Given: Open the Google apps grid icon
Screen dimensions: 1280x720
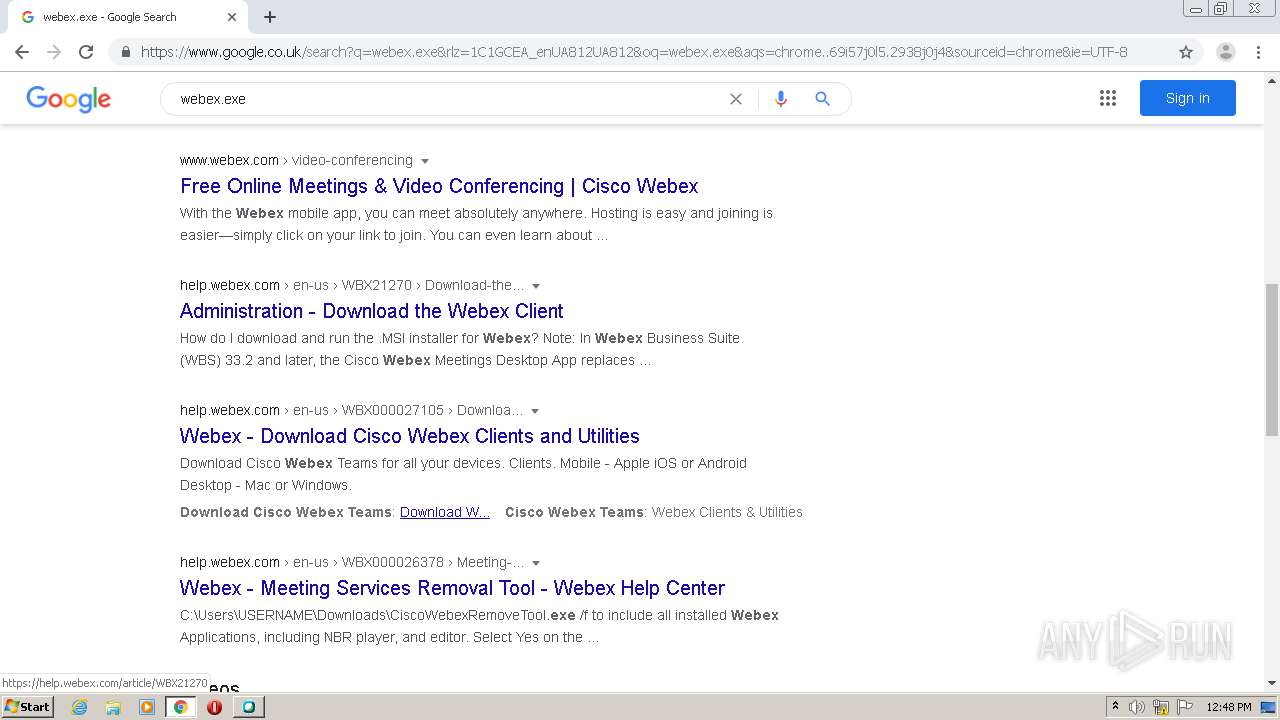Looking at the screenshot, I should coord(1108,98).
